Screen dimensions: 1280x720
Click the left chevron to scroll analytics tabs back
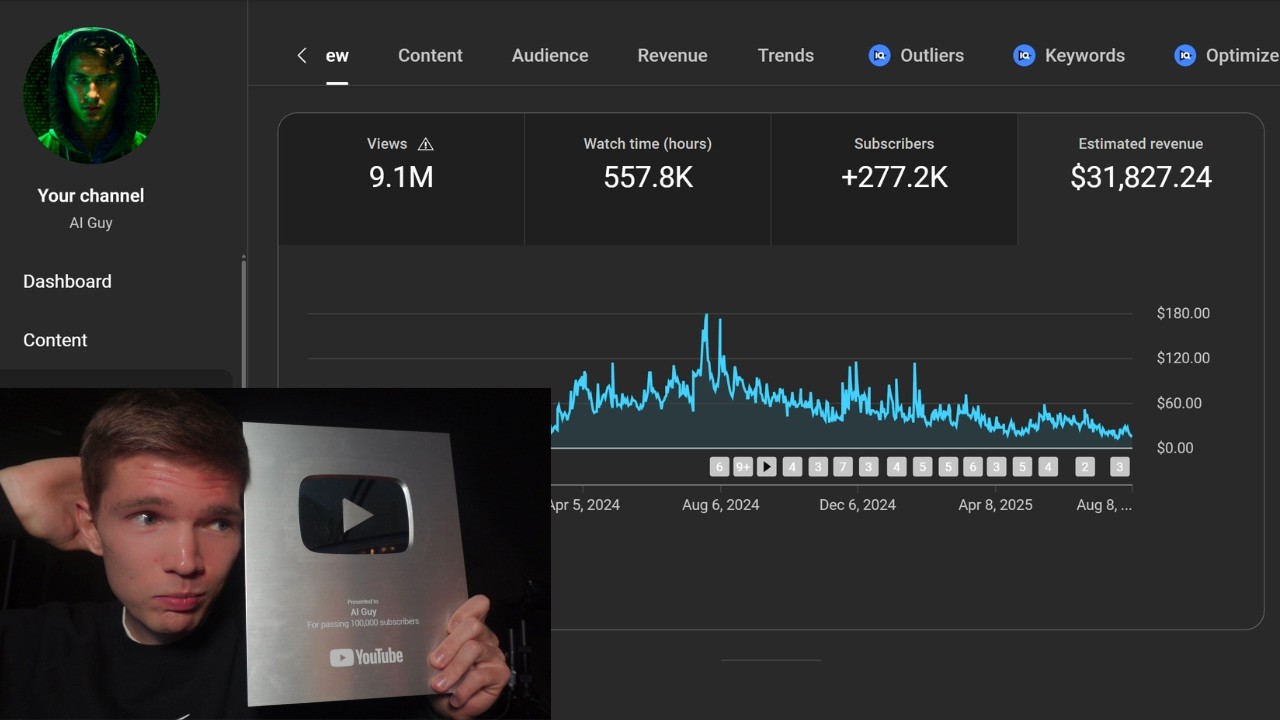click(x=302, y=56)
